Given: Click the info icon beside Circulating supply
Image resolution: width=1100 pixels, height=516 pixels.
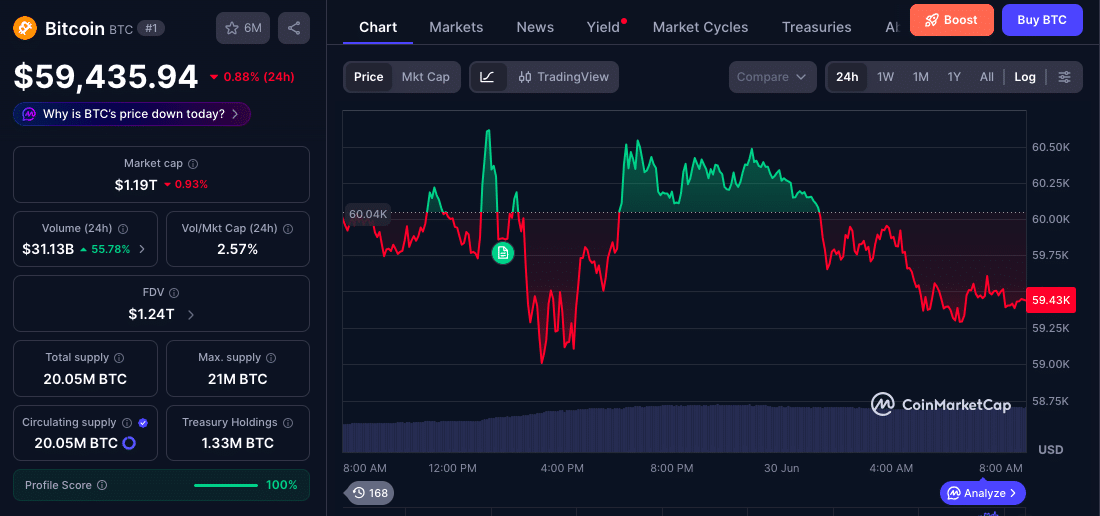Looking at the screenshot, I should (127, 423).
